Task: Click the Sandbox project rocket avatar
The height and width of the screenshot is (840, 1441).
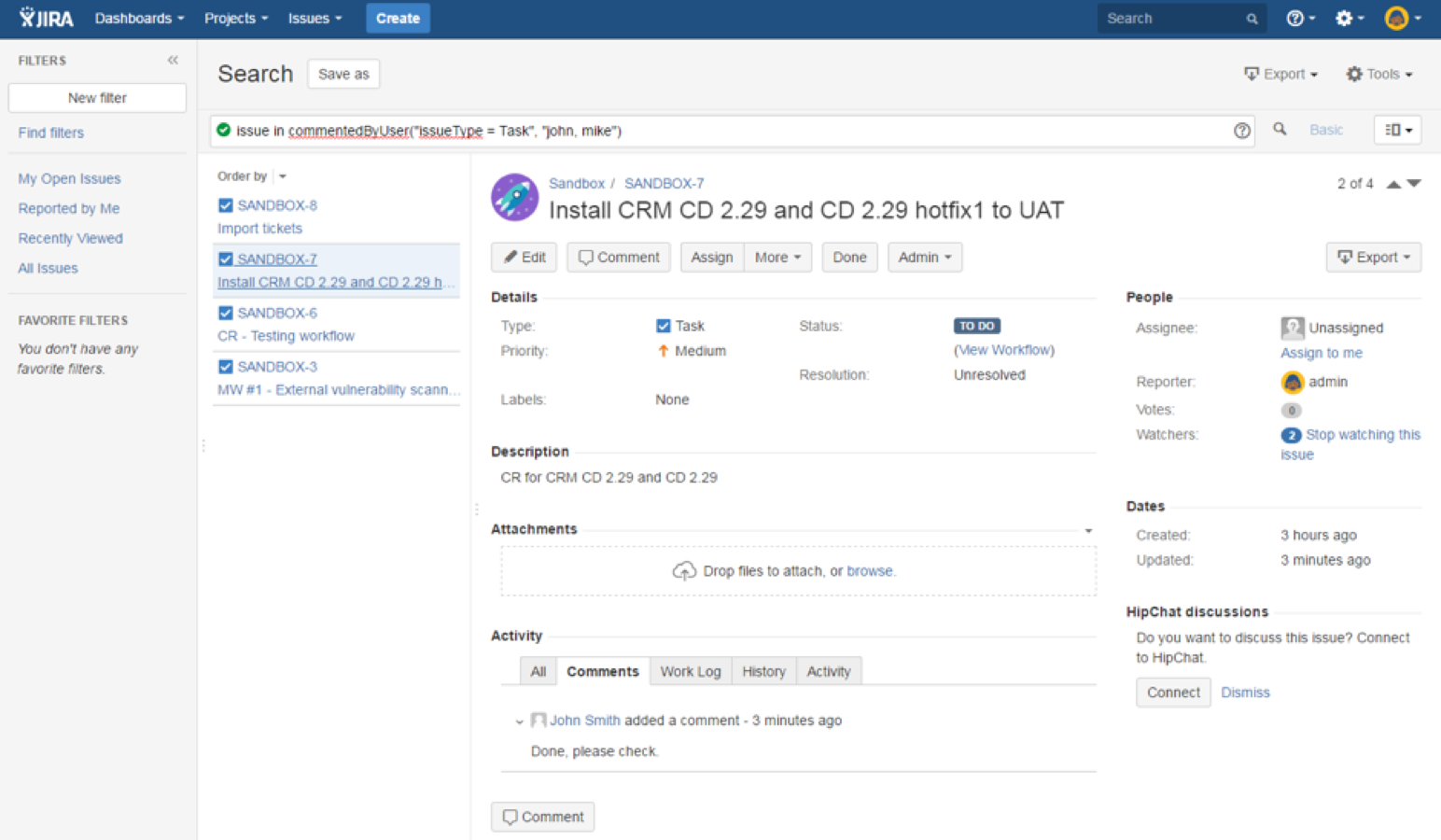Action: coord(514,197)
